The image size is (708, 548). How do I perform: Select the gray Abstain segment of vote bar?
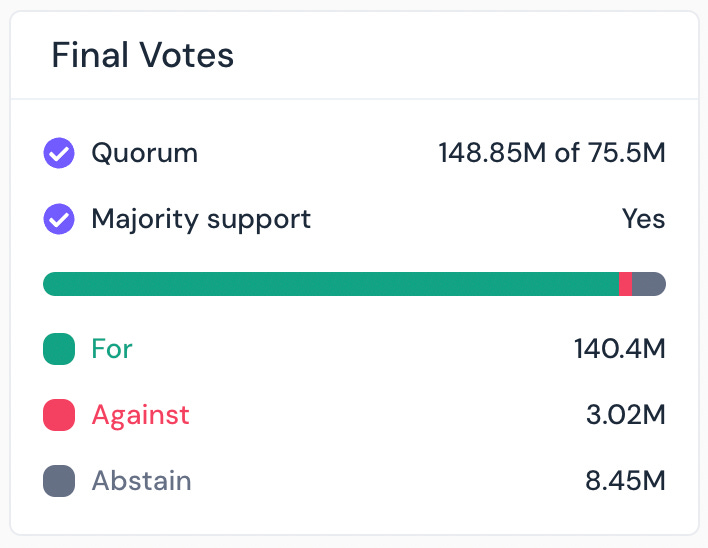tap(649, 284)
